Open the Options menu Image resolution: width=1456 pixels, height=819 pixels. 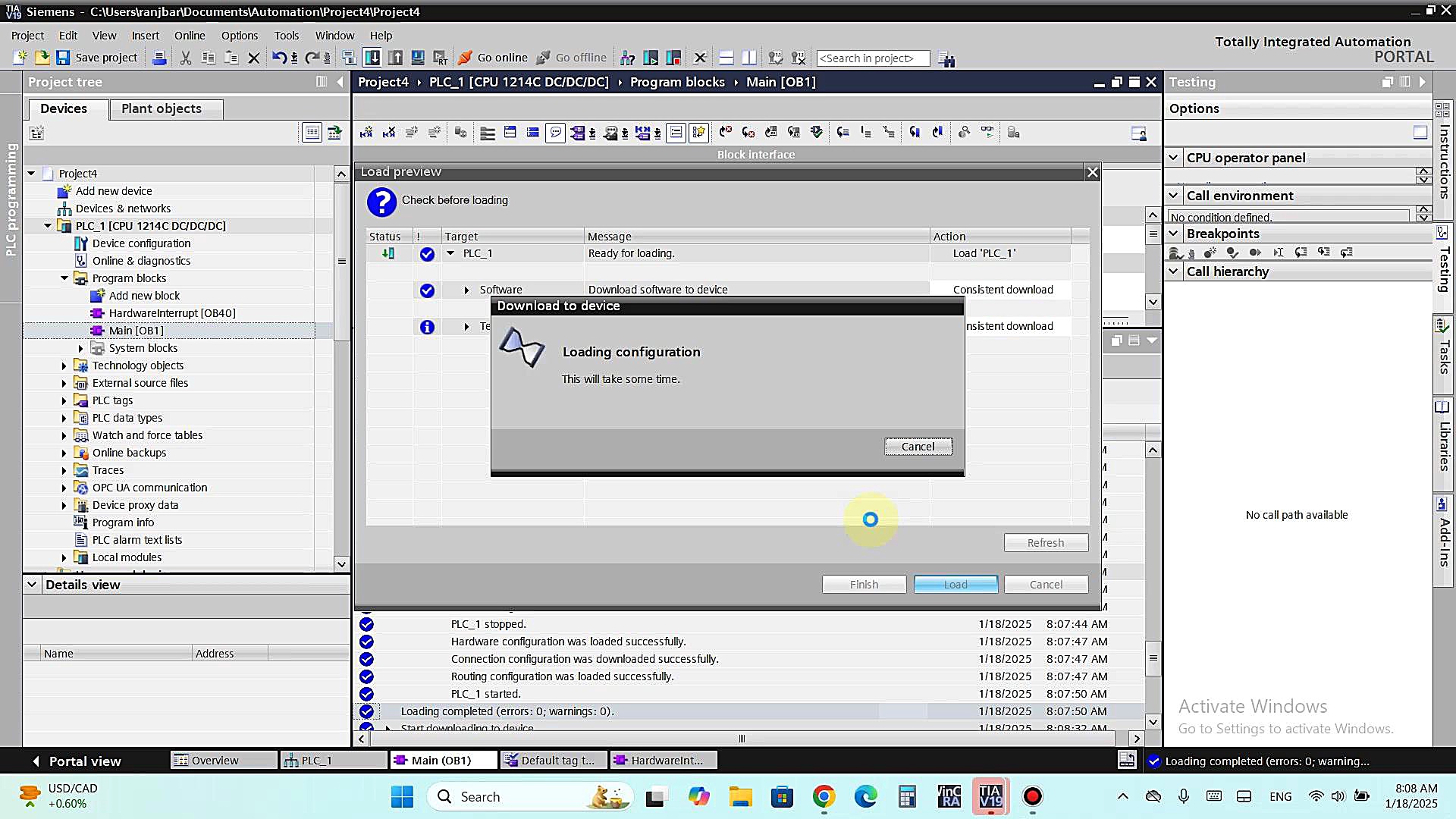240,36
